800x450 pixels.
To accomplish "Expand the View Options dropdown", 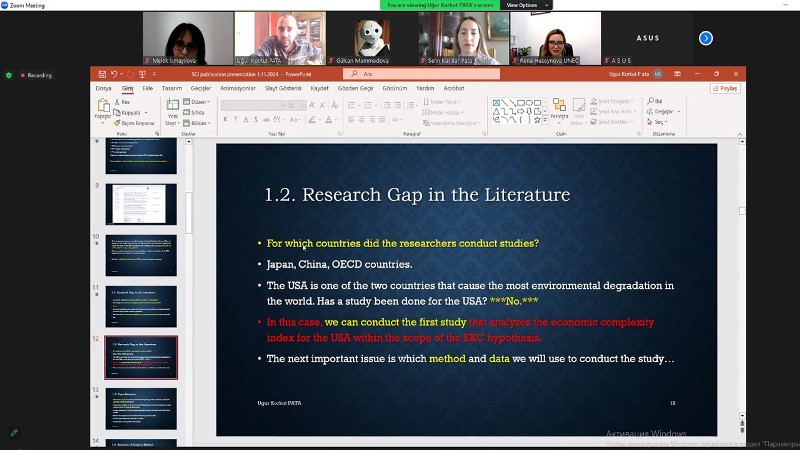I will click(522, 5).
